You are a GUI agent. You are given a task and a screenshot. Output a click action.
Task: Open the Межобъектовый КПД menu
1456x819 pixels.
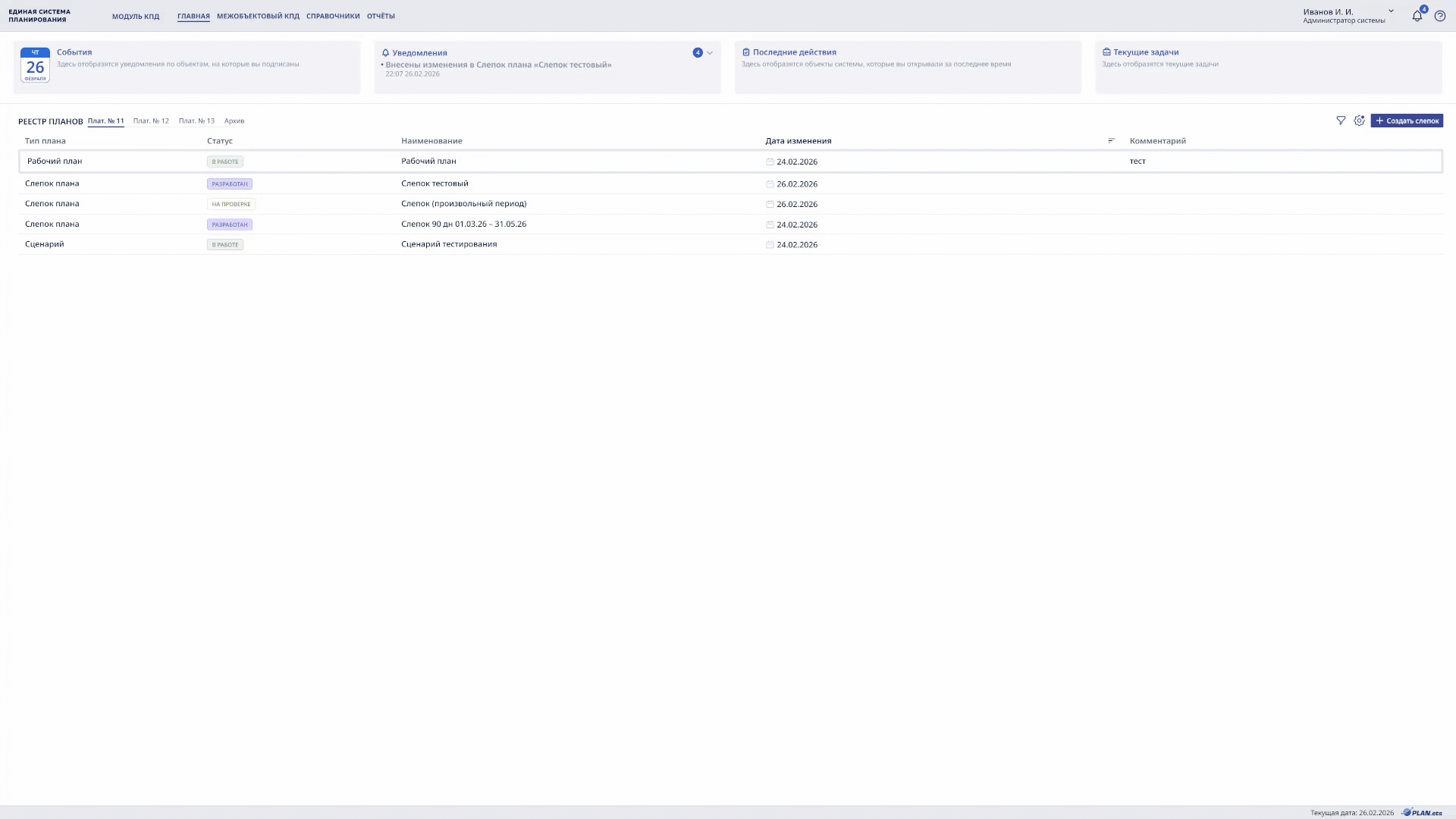258,16
